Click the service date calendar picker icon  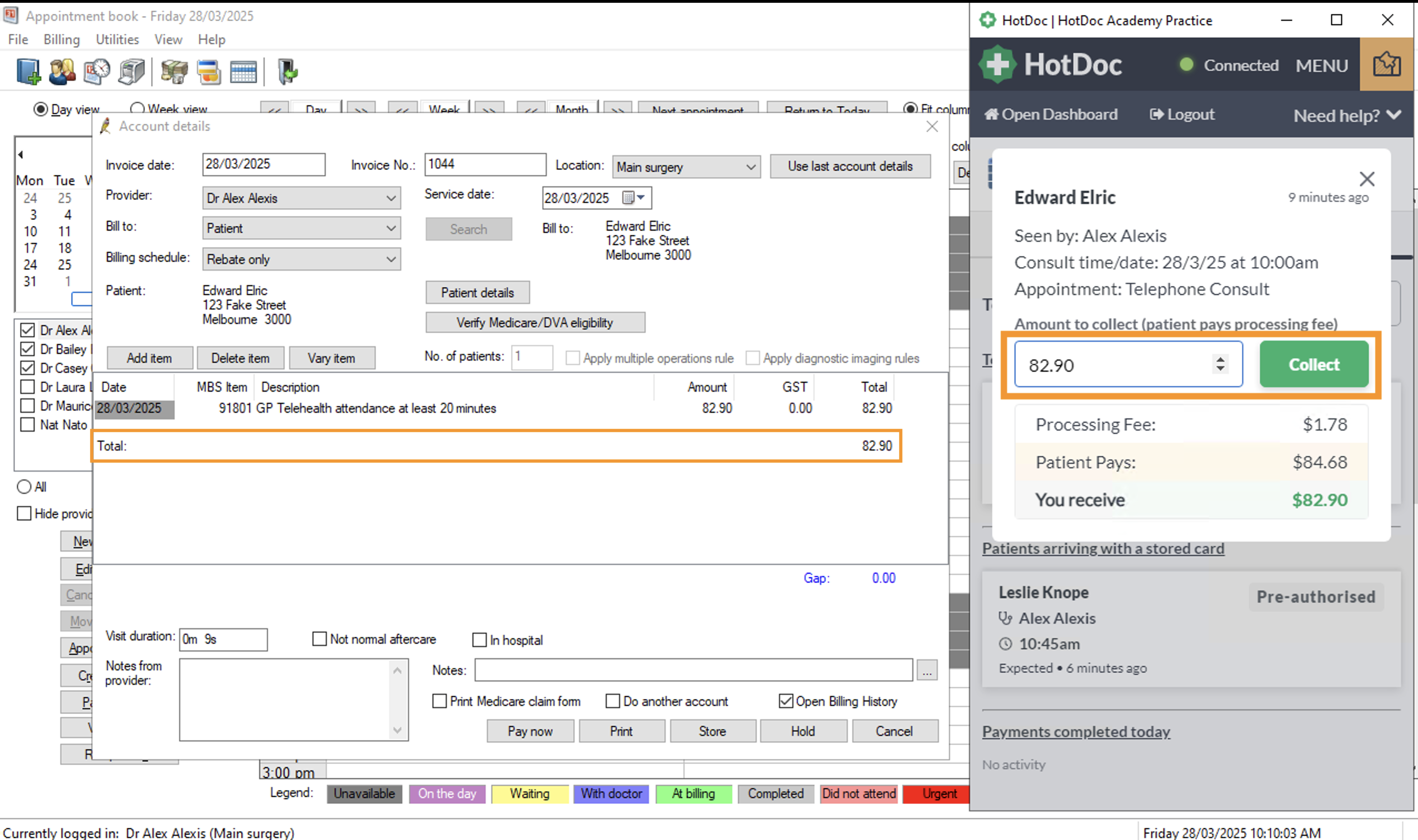628,198
